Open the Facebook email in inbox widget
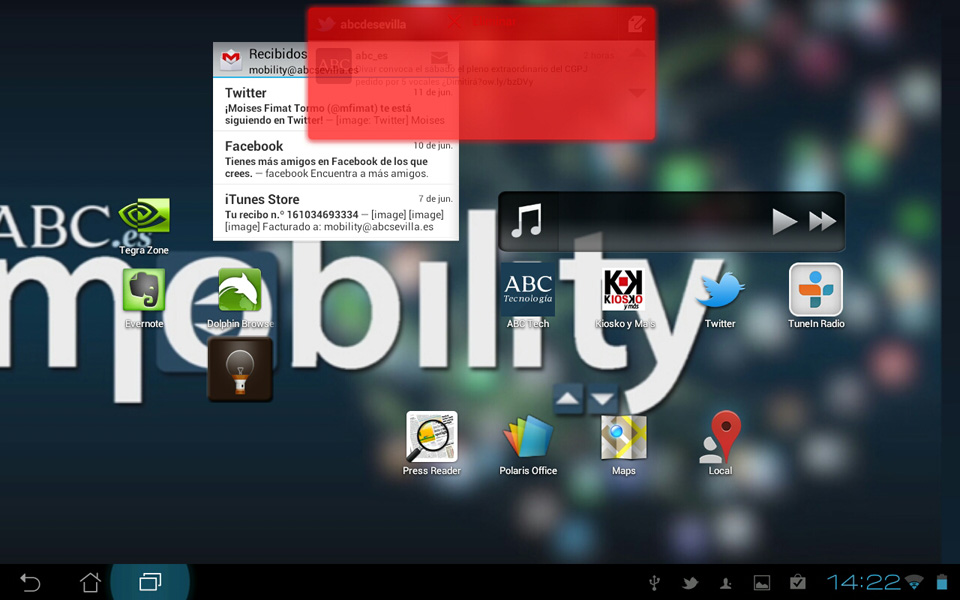Viewport: 960px width, 600px height. point(336,159)
